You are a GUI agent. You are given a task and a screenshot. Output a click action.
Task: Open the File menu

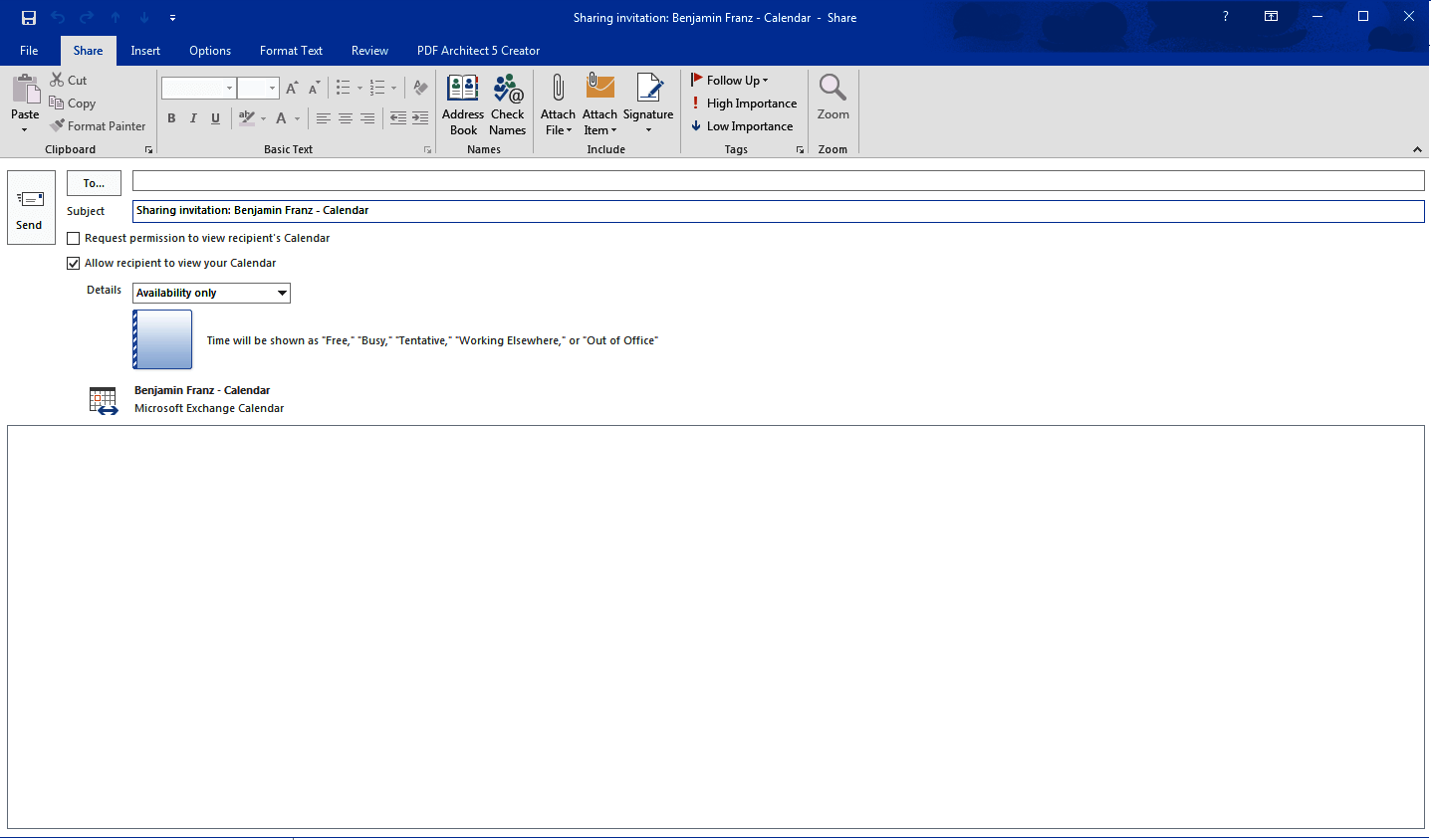[29, 51]
